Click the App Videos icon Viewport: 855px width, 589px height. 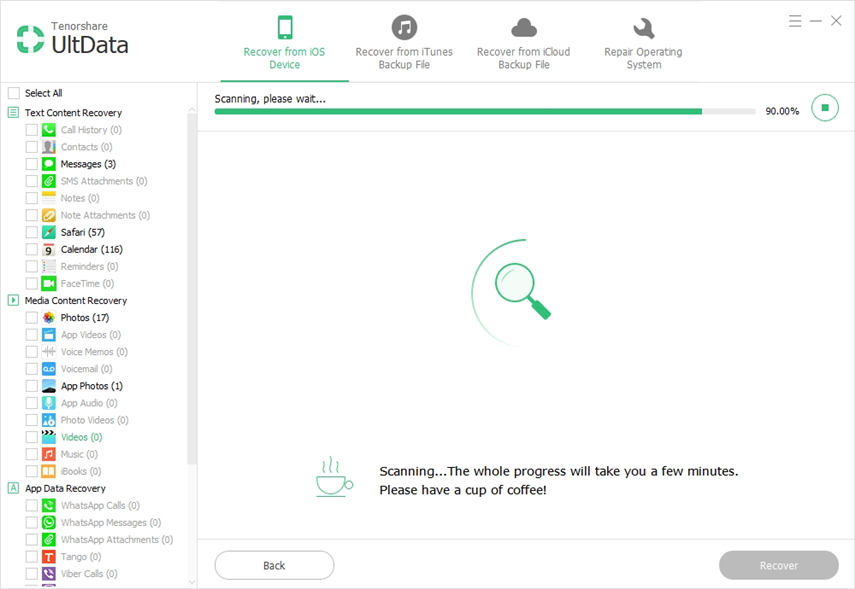coord(49,334)
